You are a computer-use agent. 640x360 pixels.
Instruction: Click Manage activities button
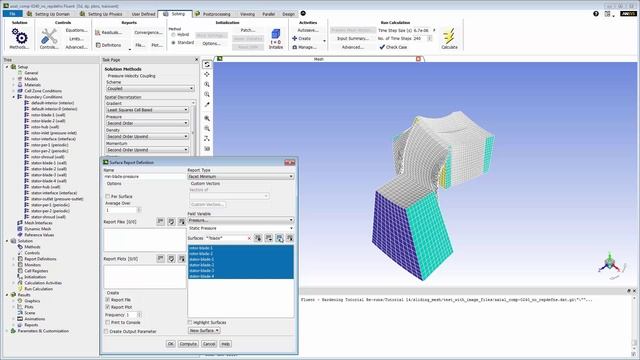pyautogui.click(x=304, y=47)
